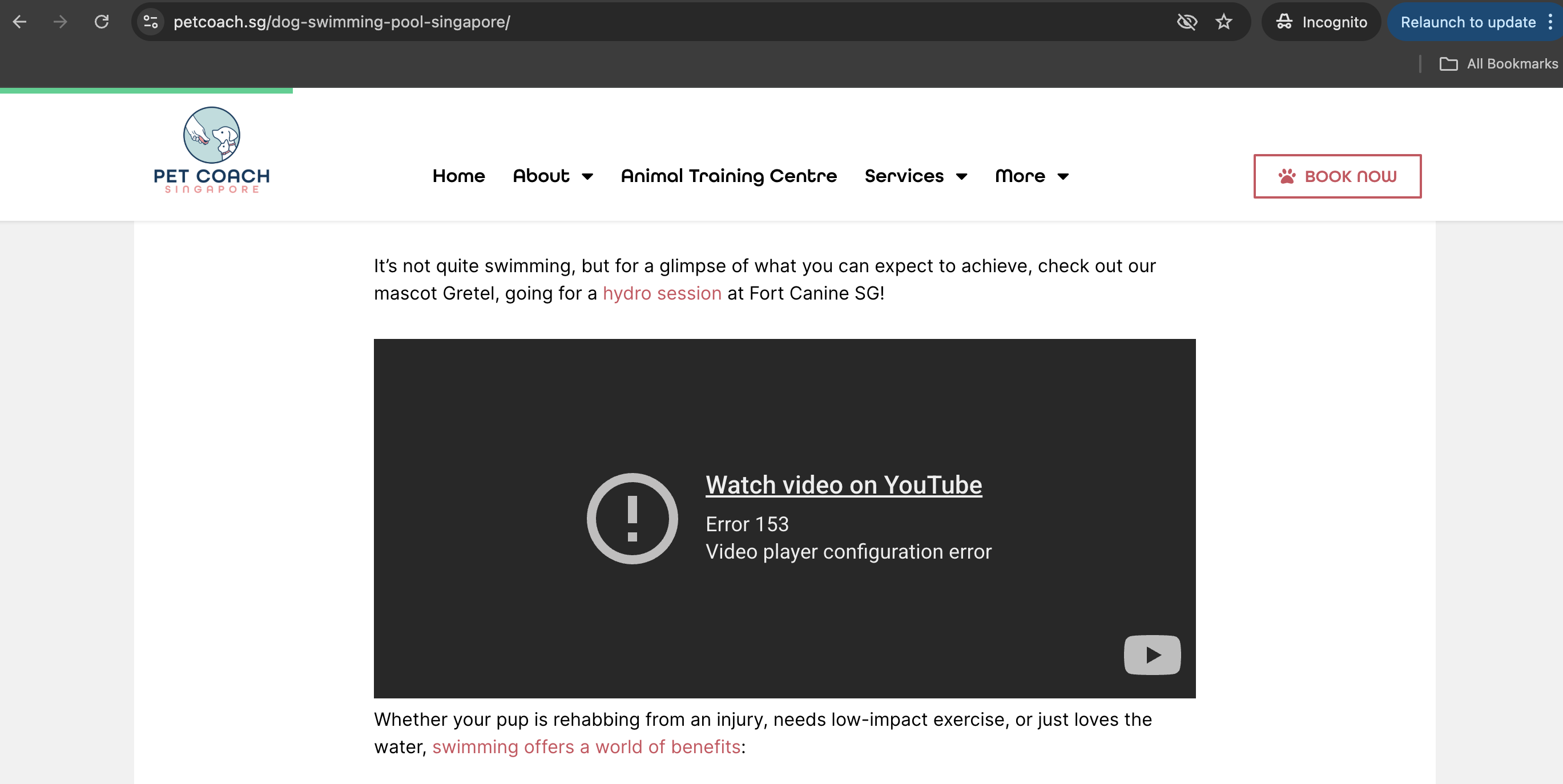Viewport: 1563px width, 784px height.
Task: Click the Incognito profile icon
Action: pos(1284,22)
